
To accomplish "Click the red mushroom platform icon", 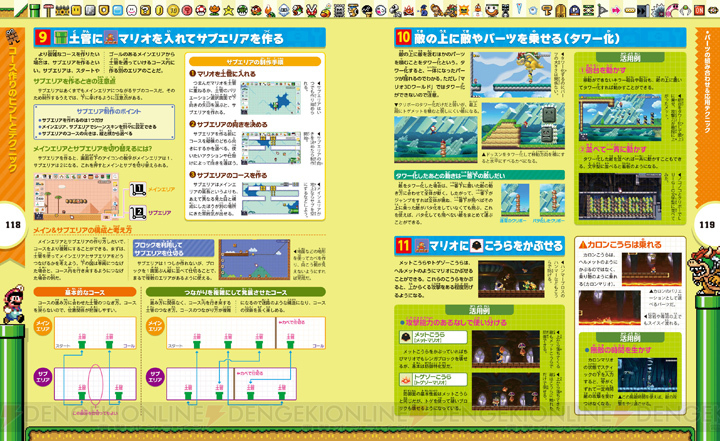I will pyautogui.click(x=48, y=10).
